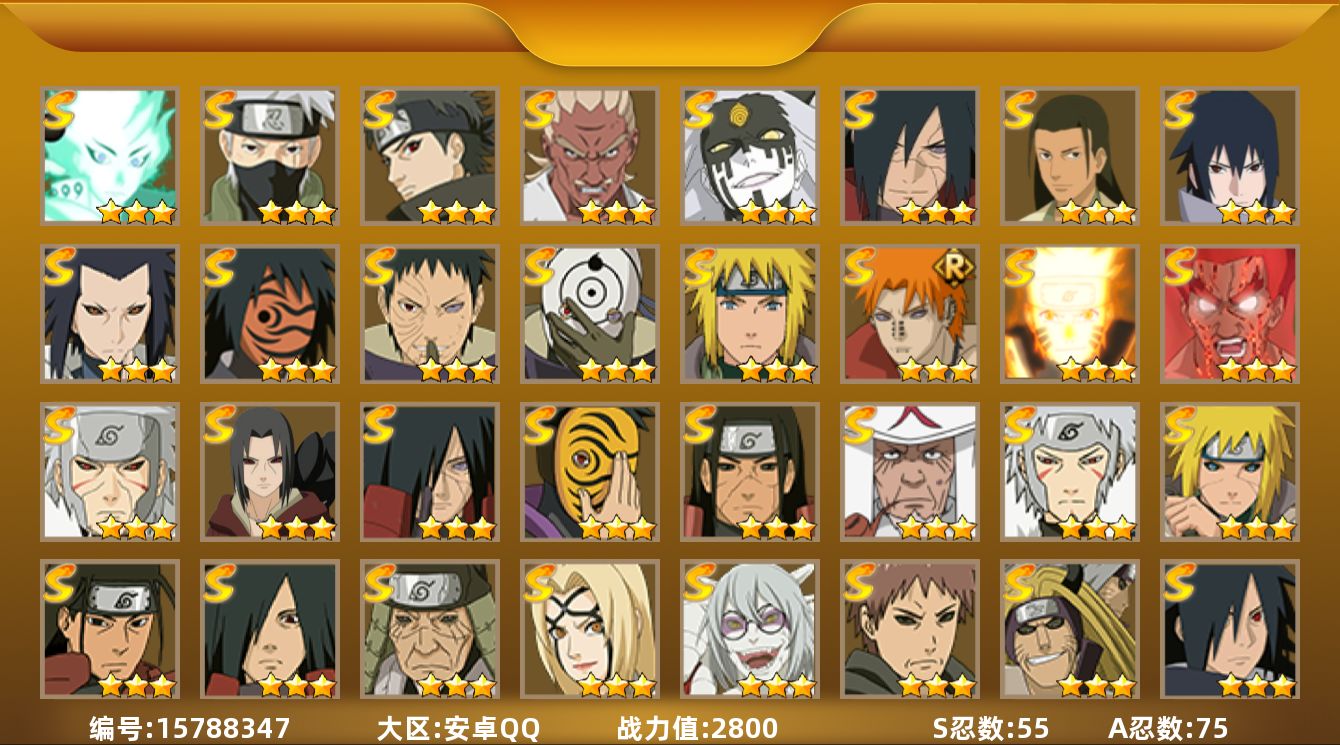The height and width of the screenshot is (745, 1340).
Task: Choose the Hokage hat old man portrait
Action: tap(910, 472)
